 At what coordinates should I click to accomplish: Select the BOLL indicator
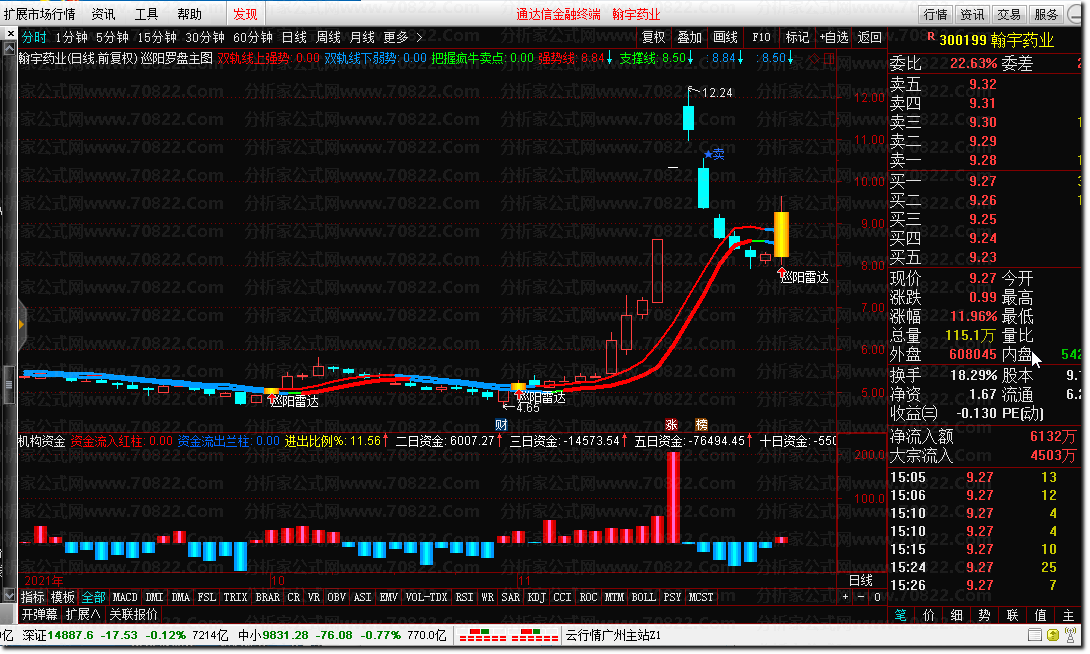point(643,597)
